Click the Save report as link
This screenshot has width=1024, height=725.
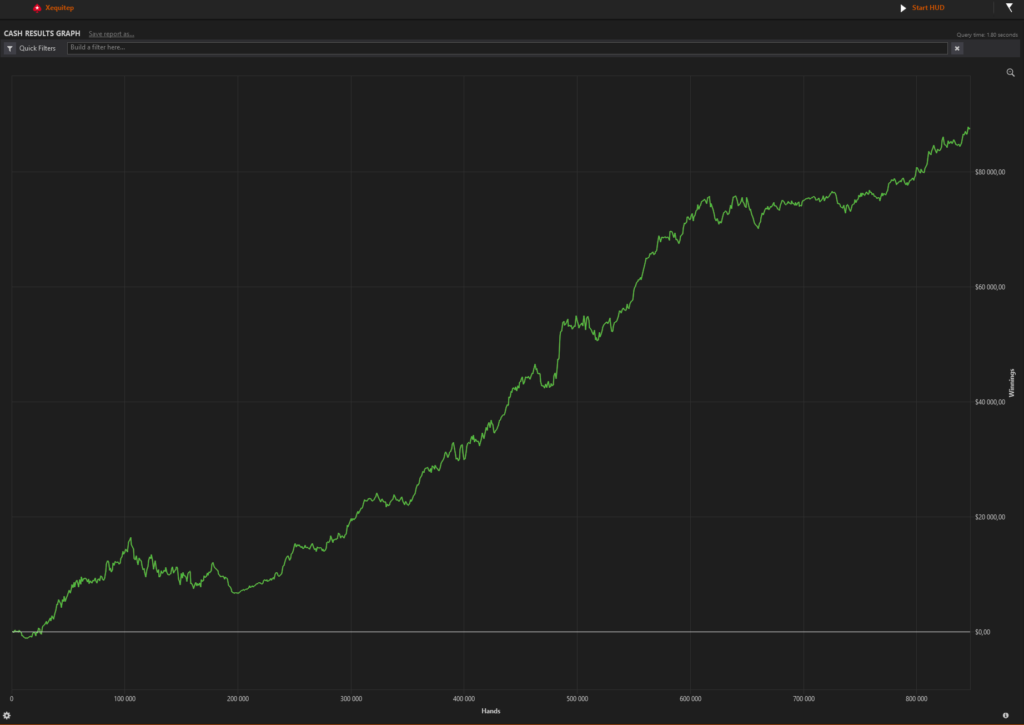(x=111, y=34)
